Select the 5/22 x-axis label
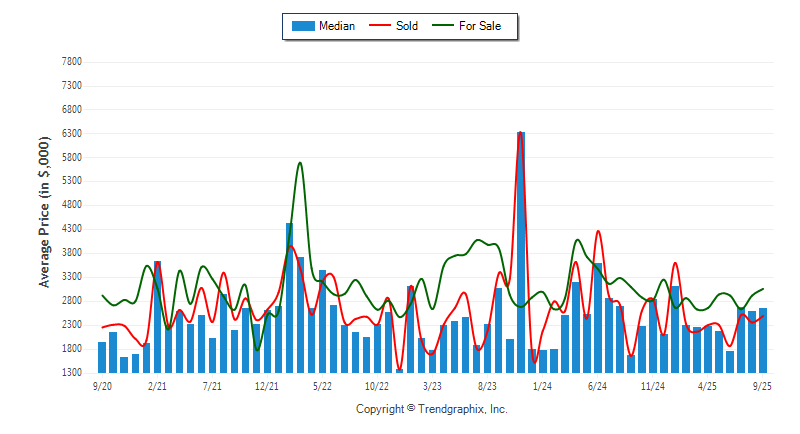 (x=322, y=385)
